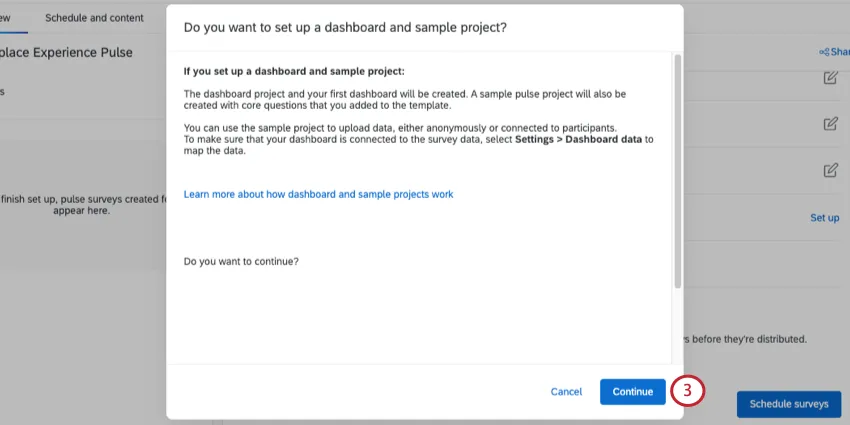850x425 pixels.
Task: Switch to the Schedule and content tab
Action: tap(94, 18)
